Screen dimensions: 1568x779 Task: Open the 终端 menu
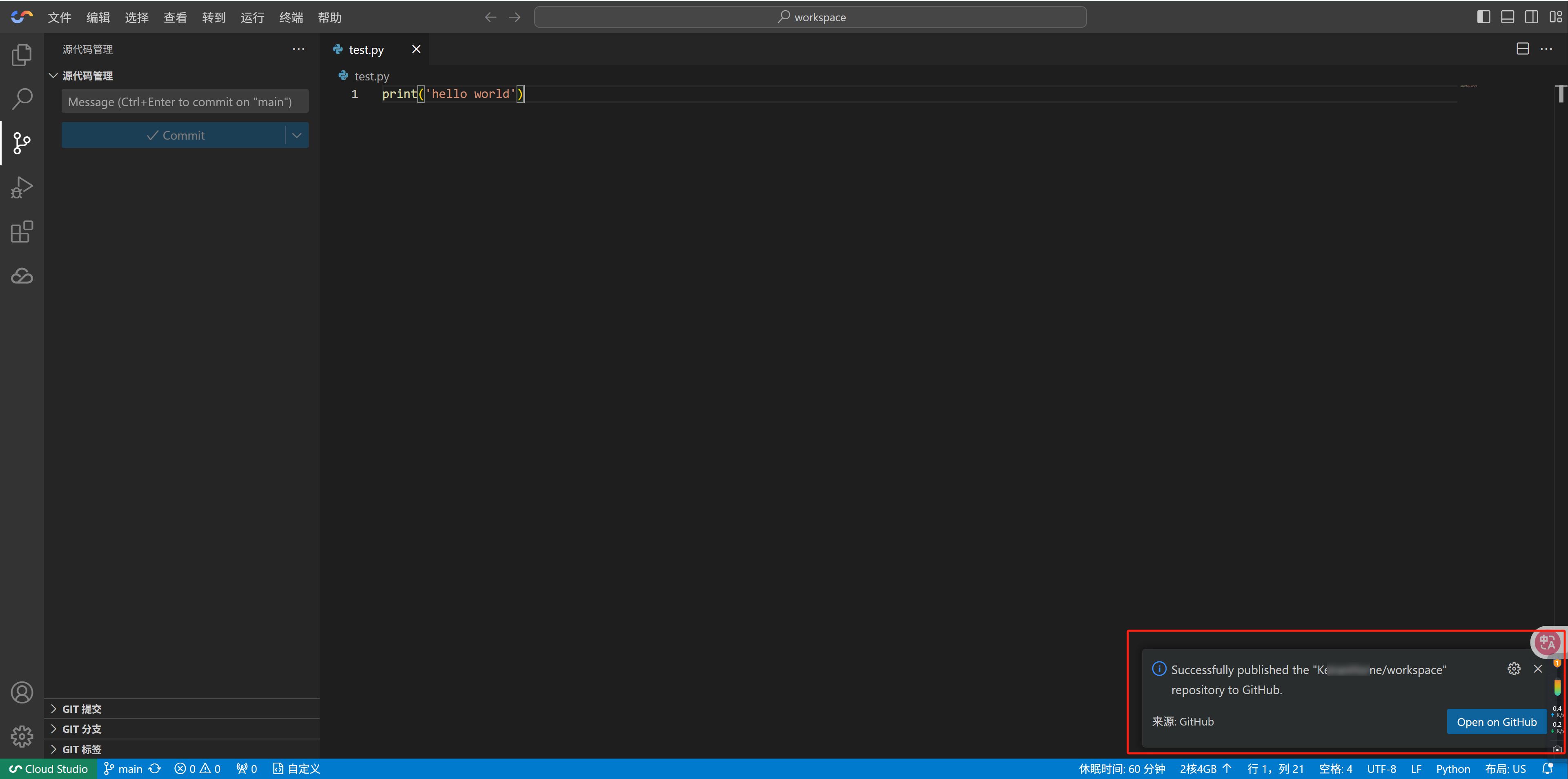coord(291,18)
